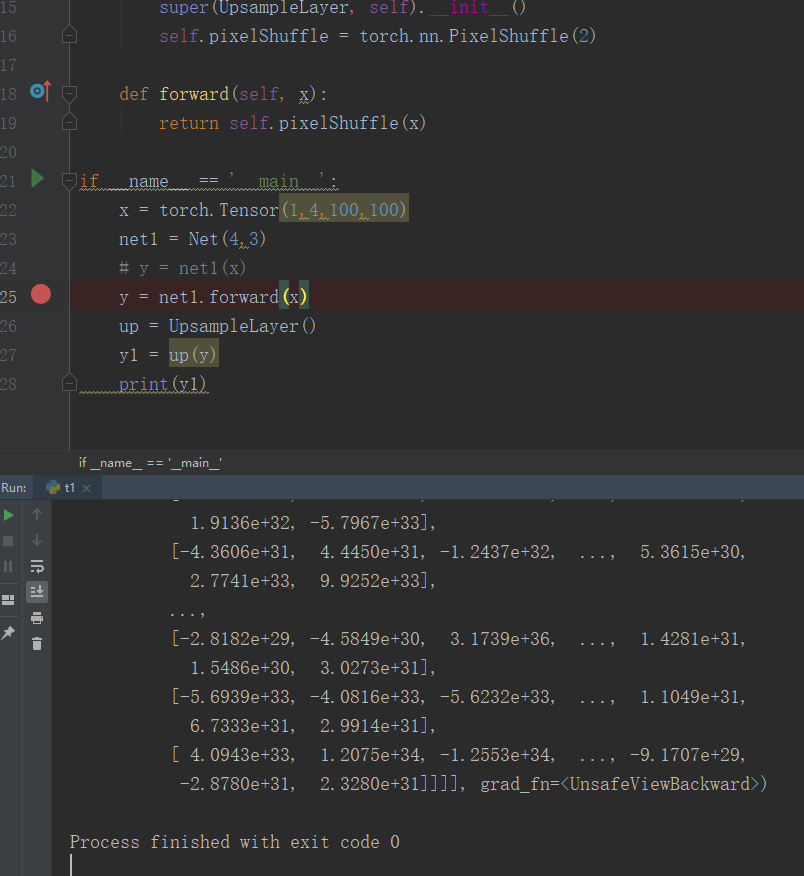804x876 pixels.
Task: Click the stop button in Run panel
Action: point(8,541)
